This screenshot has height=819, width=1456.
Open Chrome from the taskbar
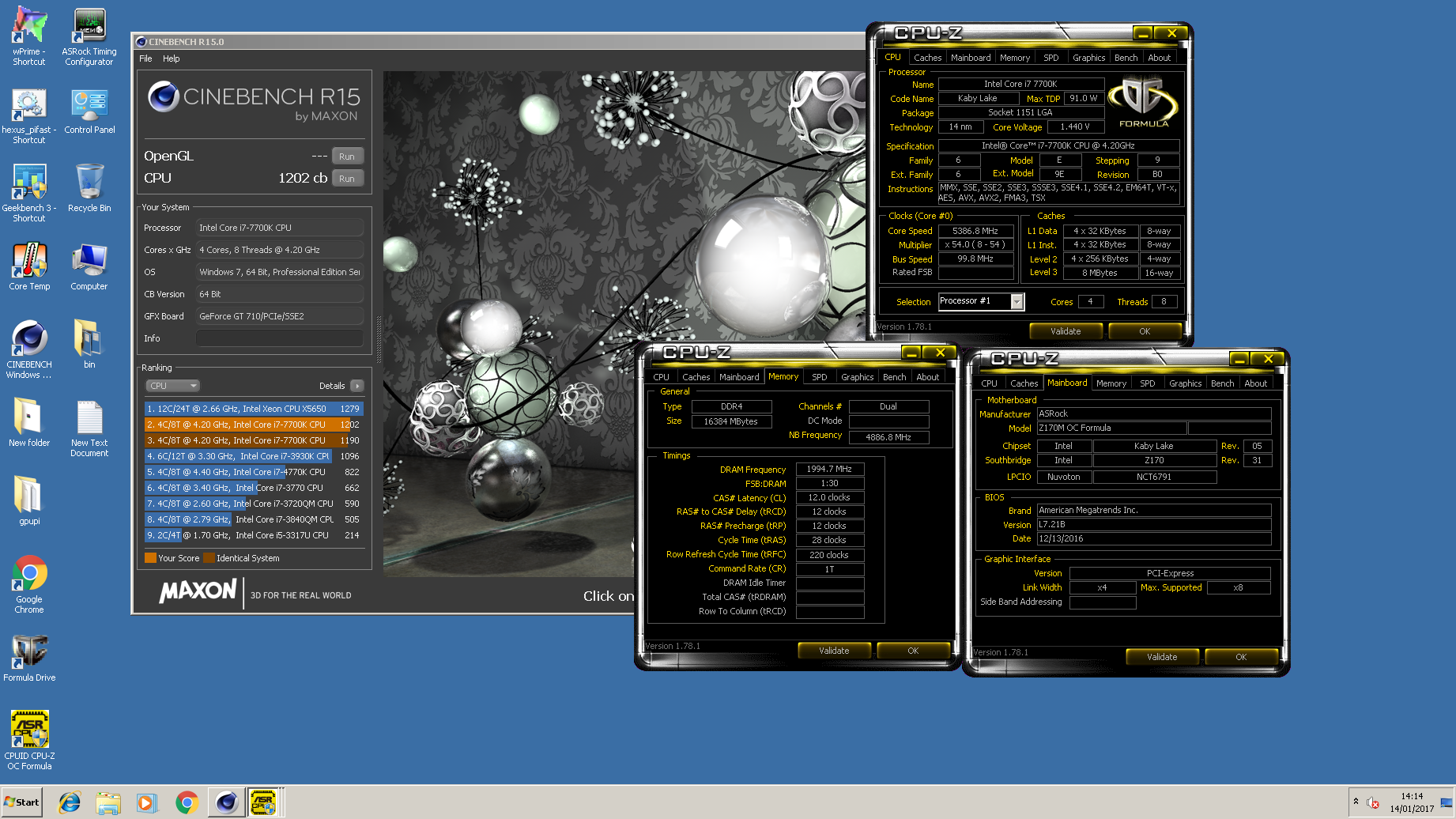(187, 802)
